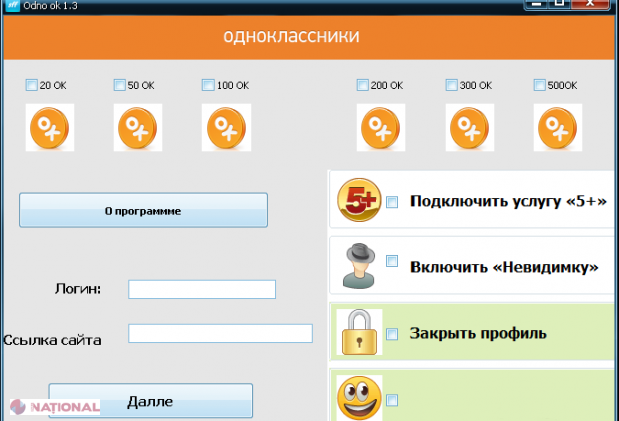Click the OK coin icon under 20 OK
The width and height of the screenshot is (619, 421).
(48, 129)
